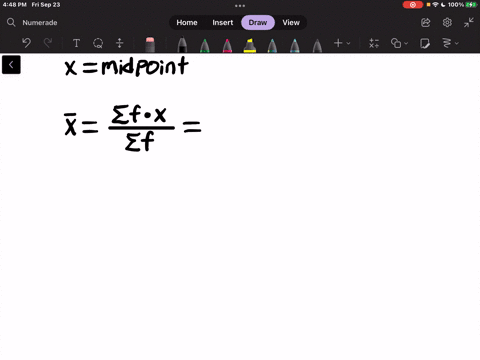This screenshot has height=360, width=480.
Task: Open the settings gear icon
Action: click(447, 23)
